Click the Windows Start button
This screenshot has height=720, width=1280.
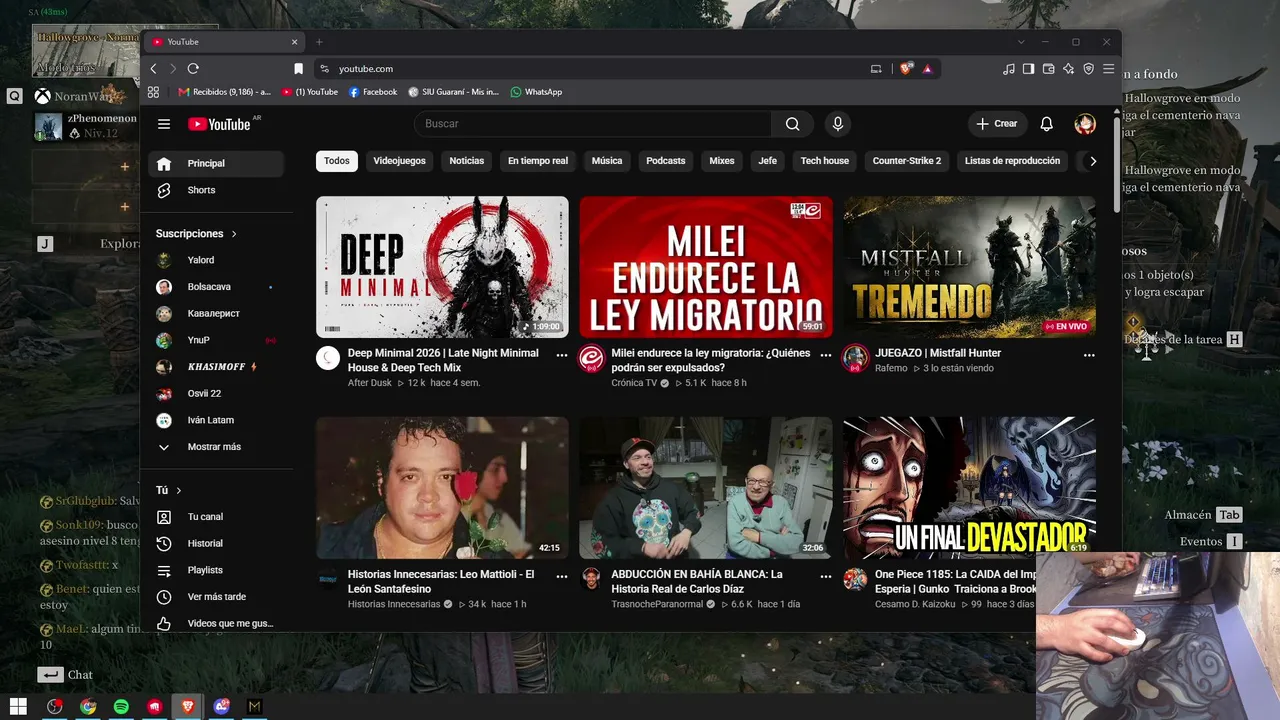click(x=18, y=706)
